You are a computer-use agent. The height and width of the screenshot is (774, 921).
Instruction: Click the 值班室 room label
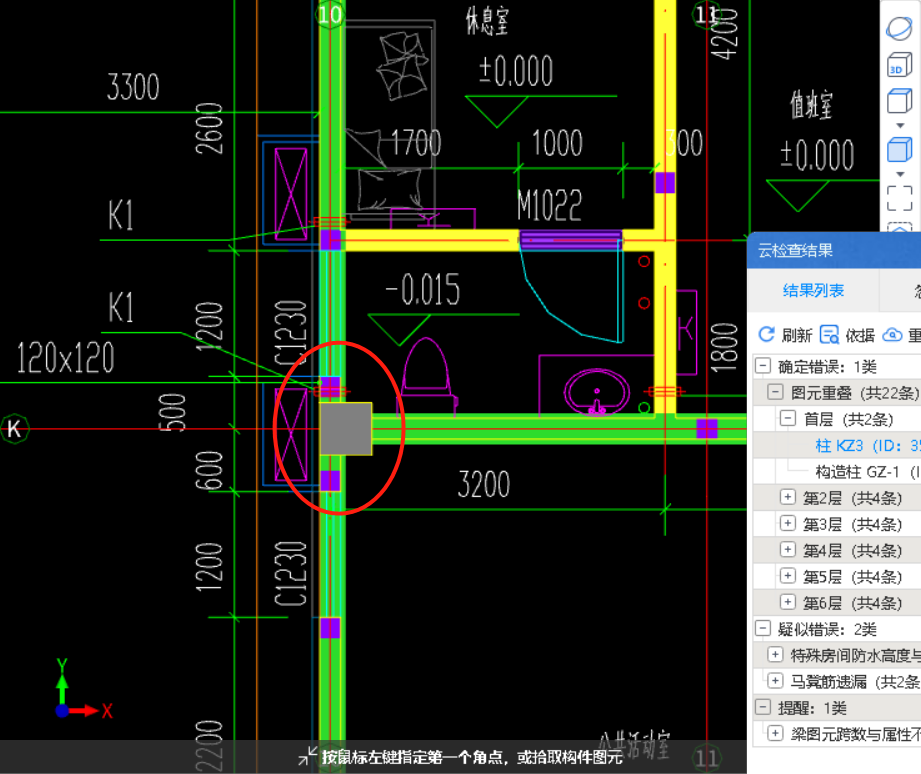pos(811,106)
